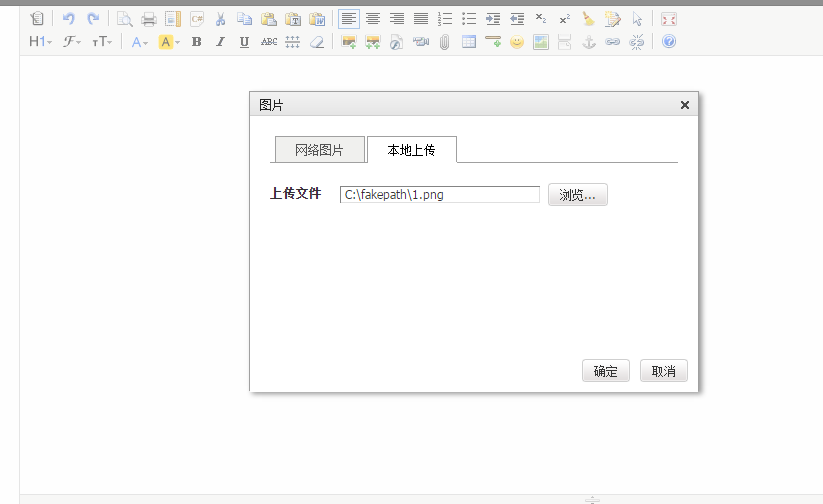Paste as plain text (T clipboard)
This screenshot has width=823, height=504.
click(293, 19)
